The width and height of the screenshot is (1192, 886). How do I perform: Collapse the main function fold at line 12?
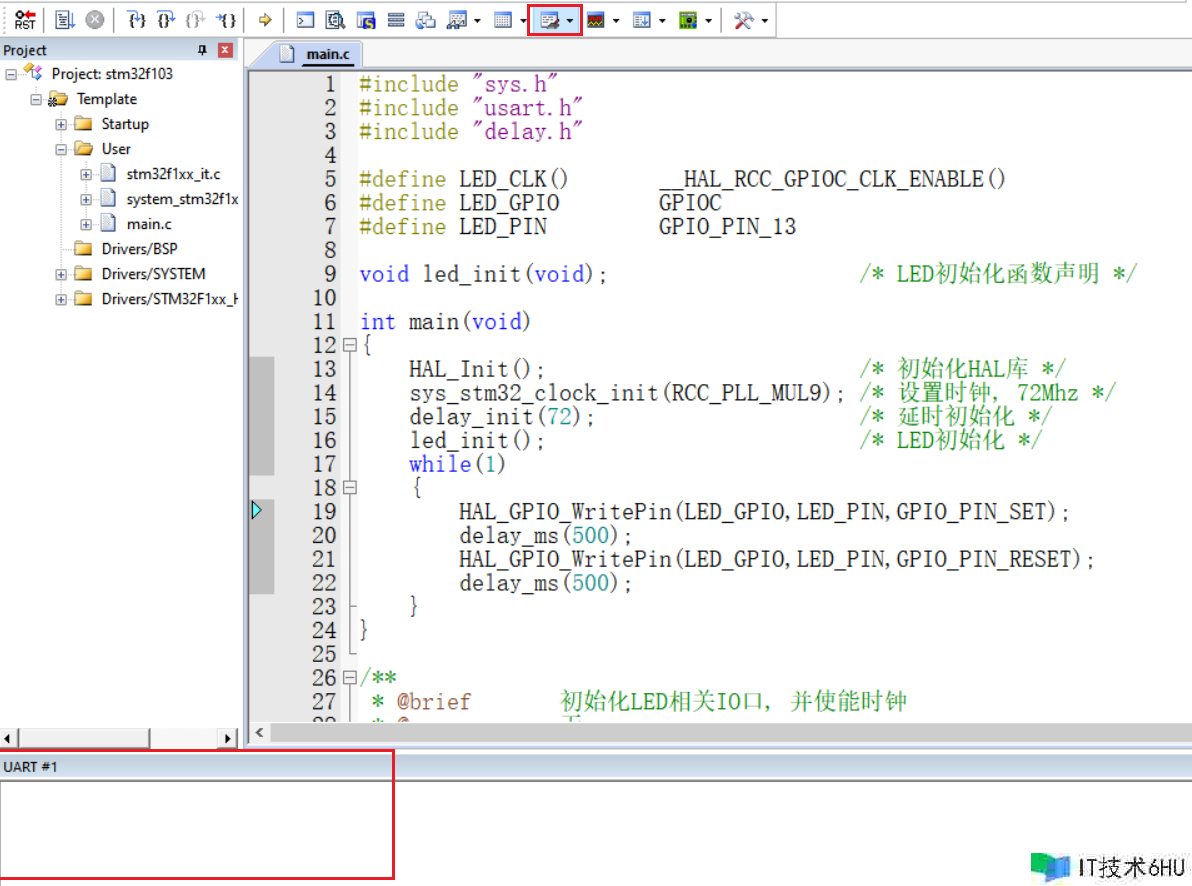pyautogui.click(x=350, y=345)
